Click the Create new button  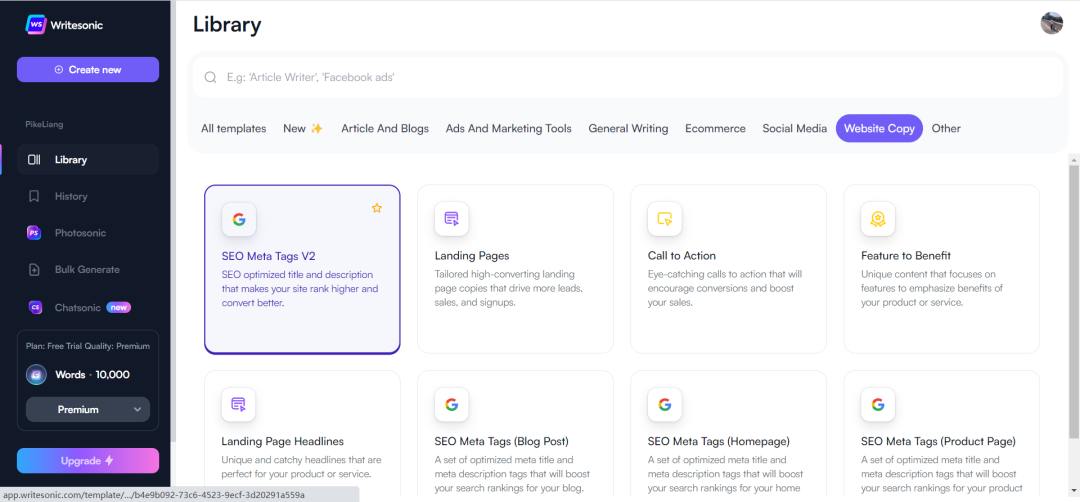[x=88, y=69]
